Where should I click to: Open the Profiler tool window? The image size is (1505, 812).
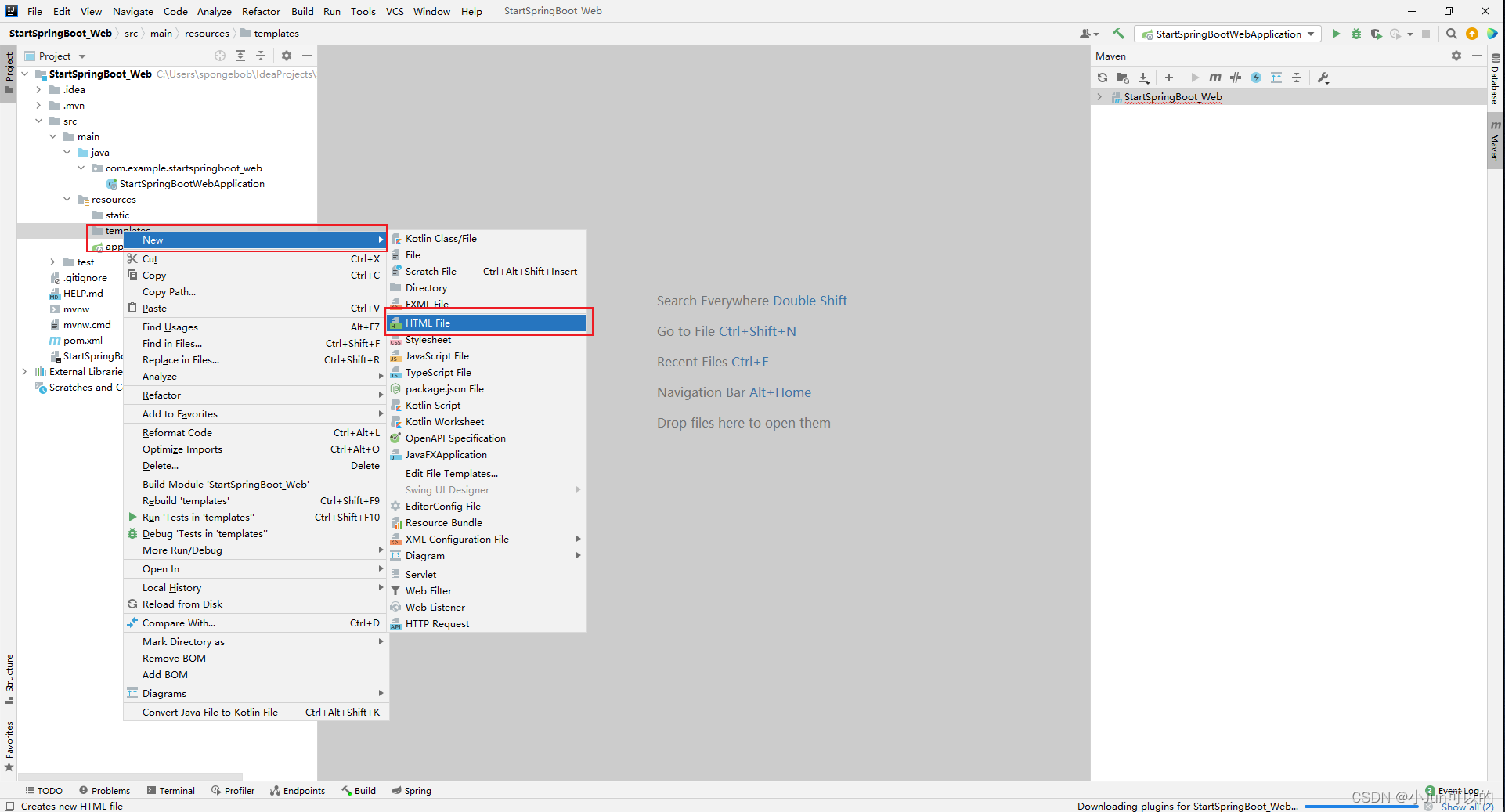click(x=233, y=791)
